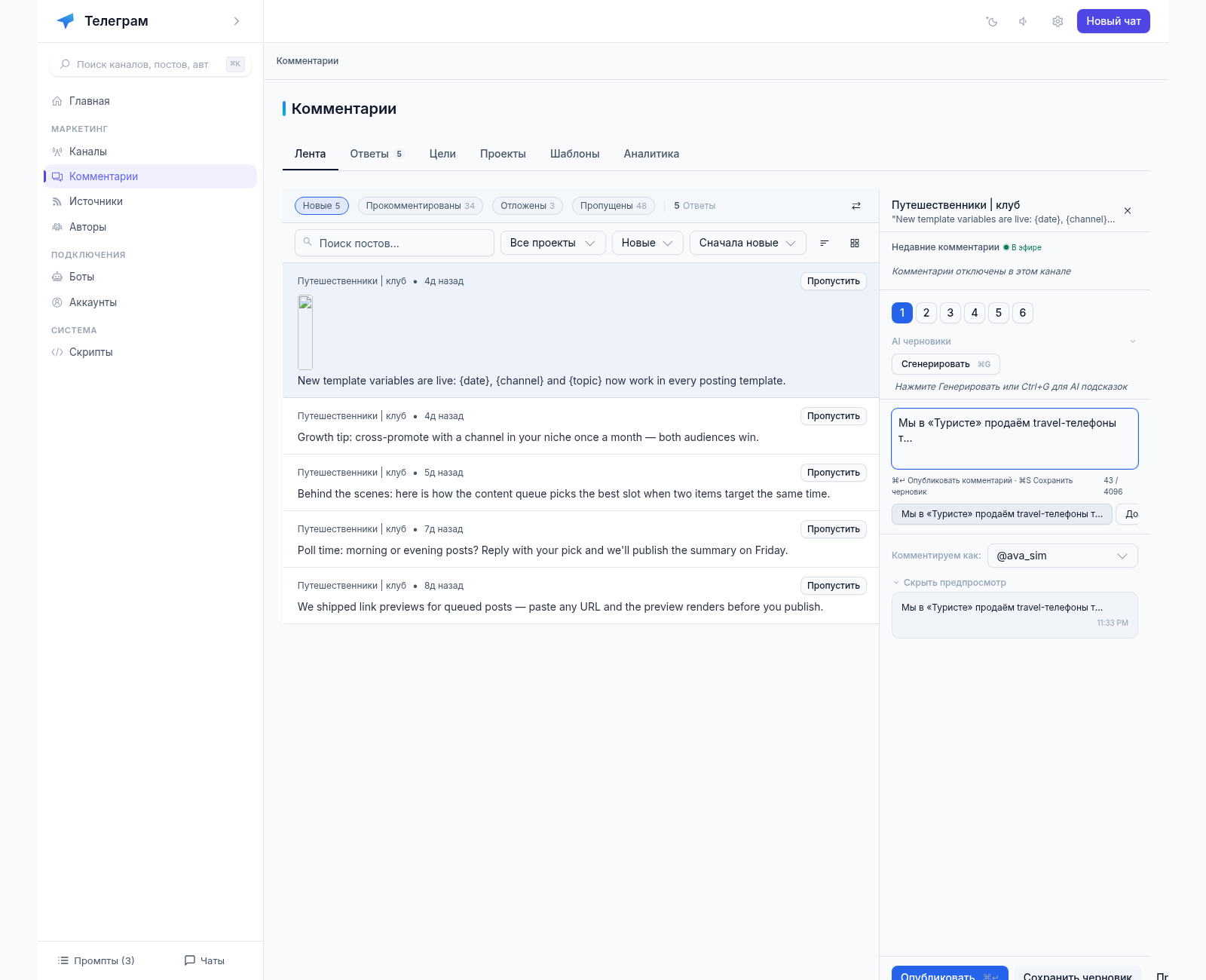Open Каналы in sidebar
The width and height of the screenshot is (1206, 980).
pos(150,152)
